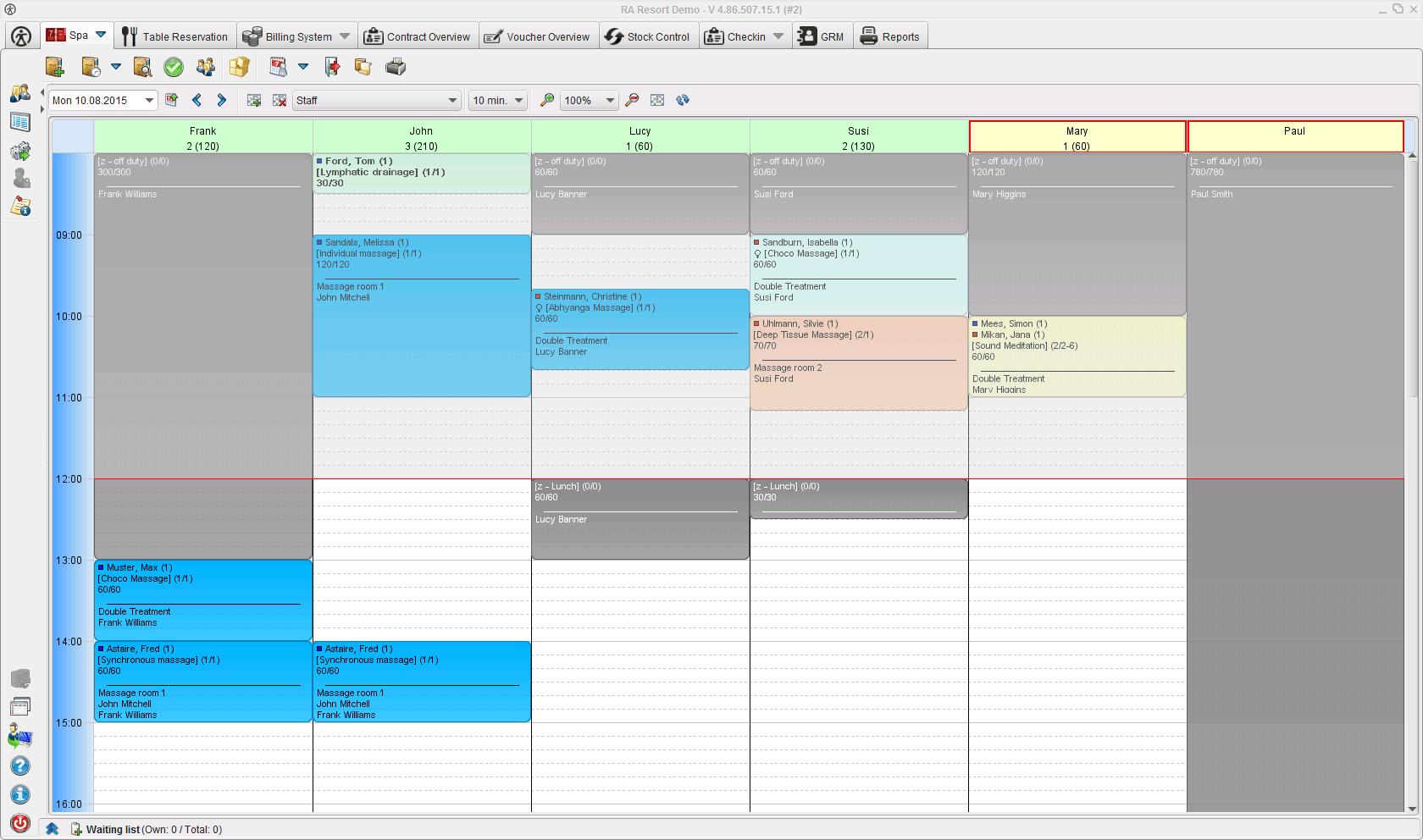Go to the next day with the arrow
Image resolution: width=1423 pixels, height=840 pixels.
(222, 100)
